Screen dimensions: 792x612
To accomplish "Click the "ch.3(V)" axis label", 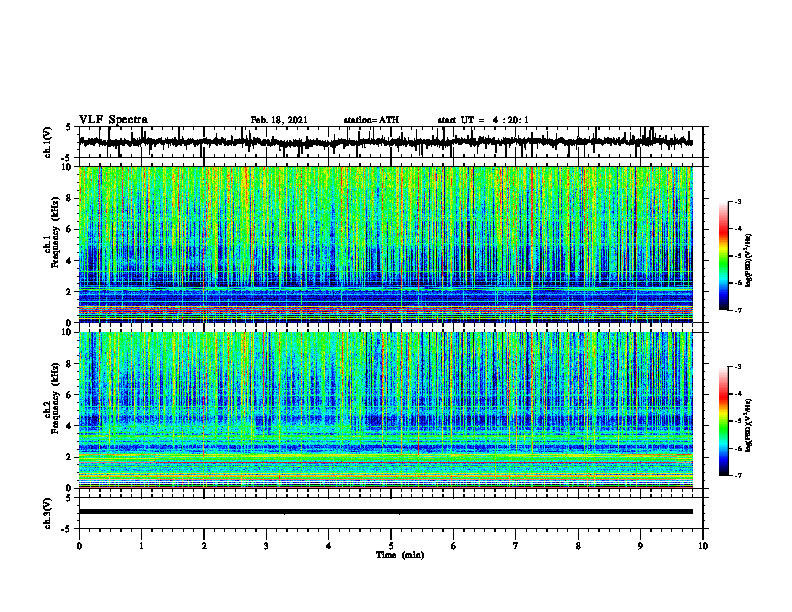I will point(48,513).
